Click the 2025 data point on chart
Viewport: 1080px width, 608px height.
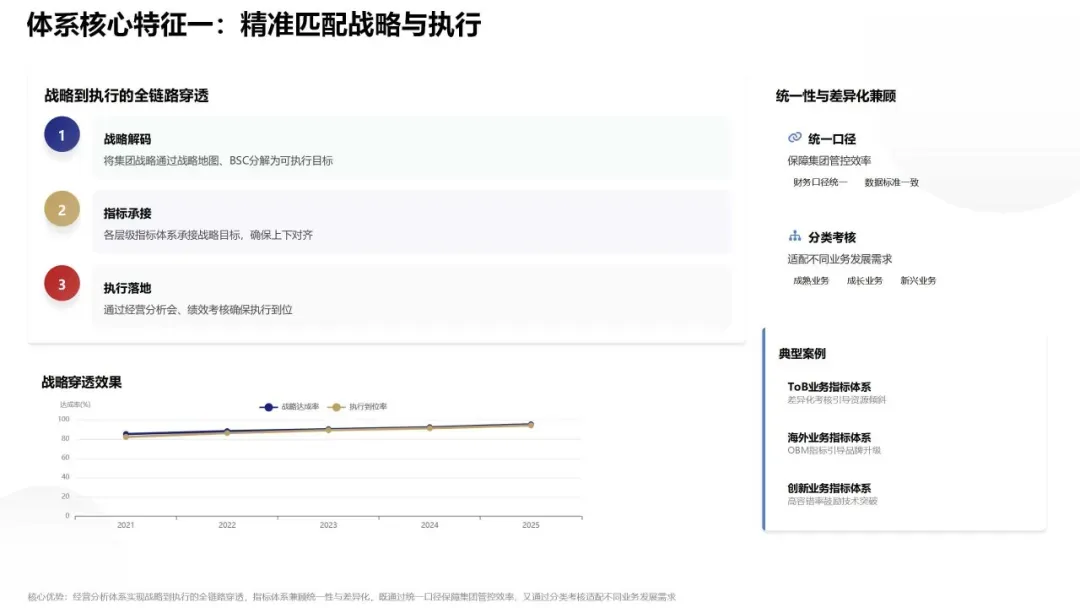click(x=531, y=425)
